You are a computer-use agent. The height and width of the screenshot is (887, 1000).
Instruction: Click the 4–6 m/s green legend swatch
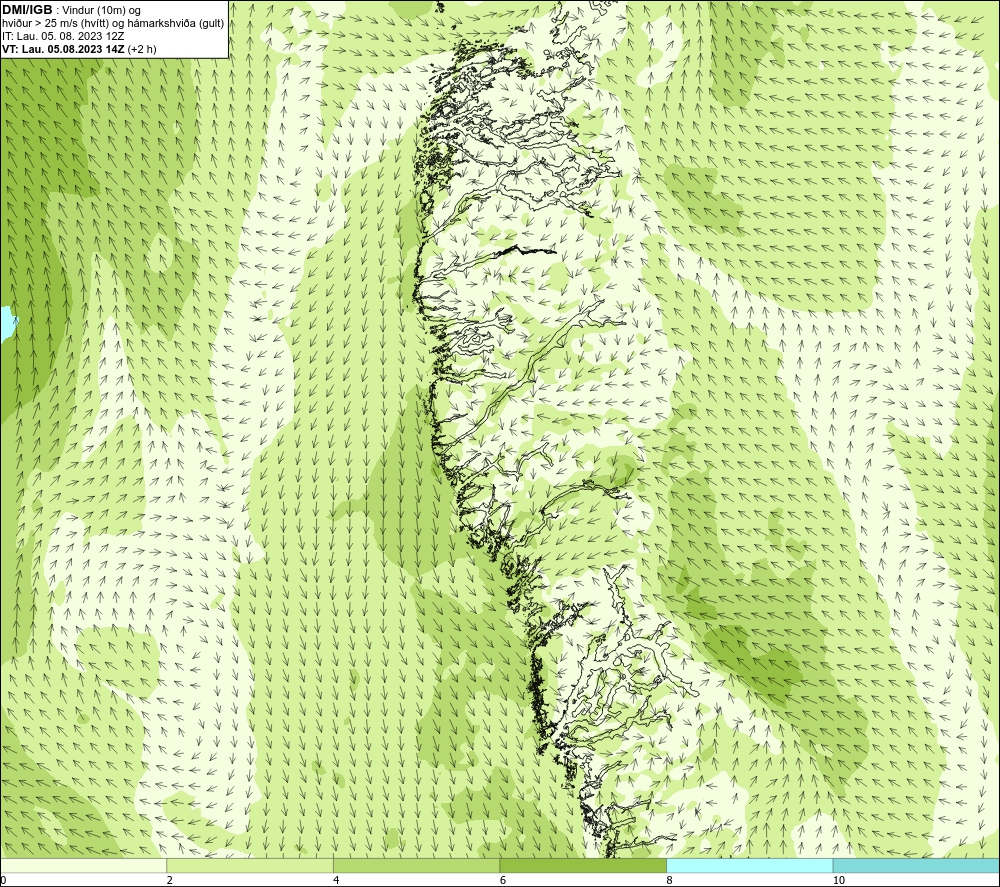tap(416, 866)
